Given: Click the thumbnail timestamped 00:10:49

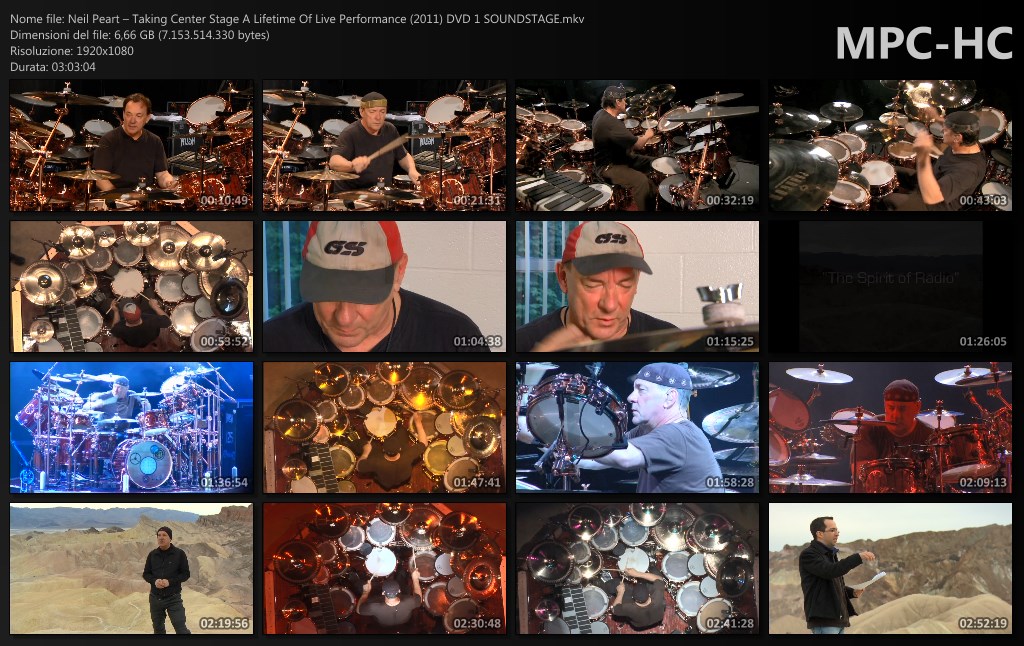Looking at the screenshot, I should [x=131, y=146].
